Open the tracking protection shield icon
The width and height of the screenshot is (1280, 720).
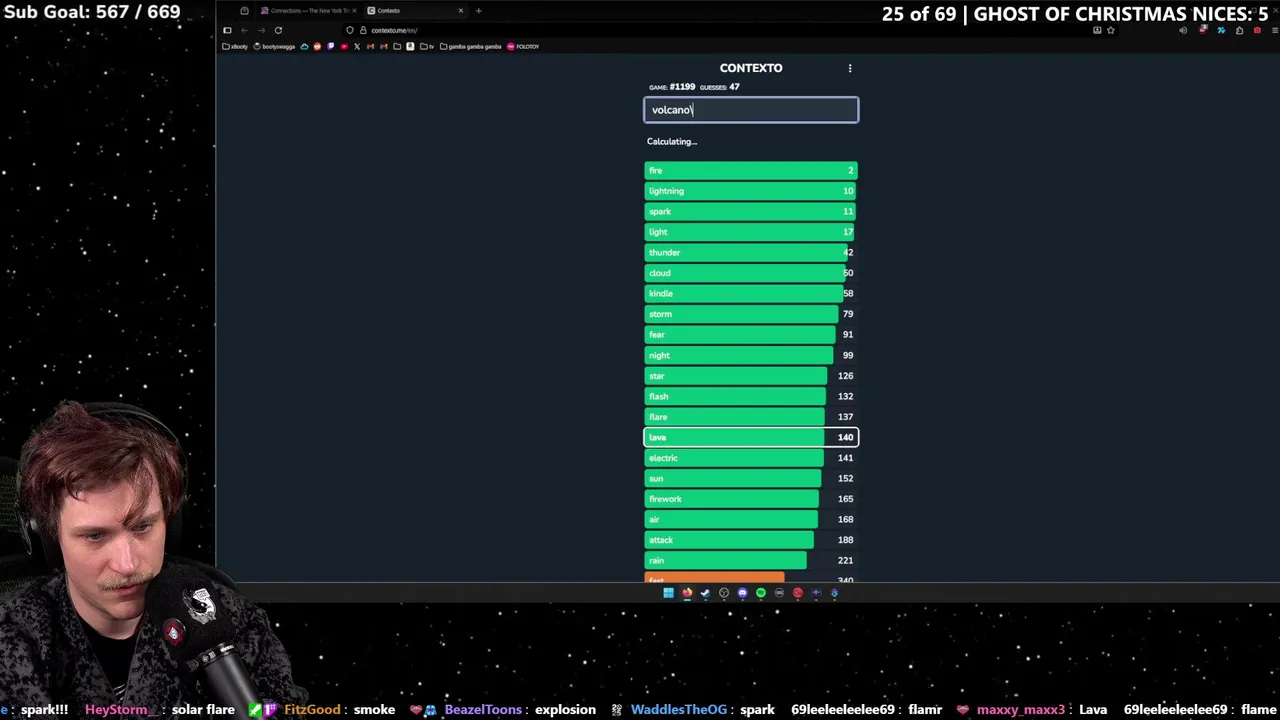(350, 30)
